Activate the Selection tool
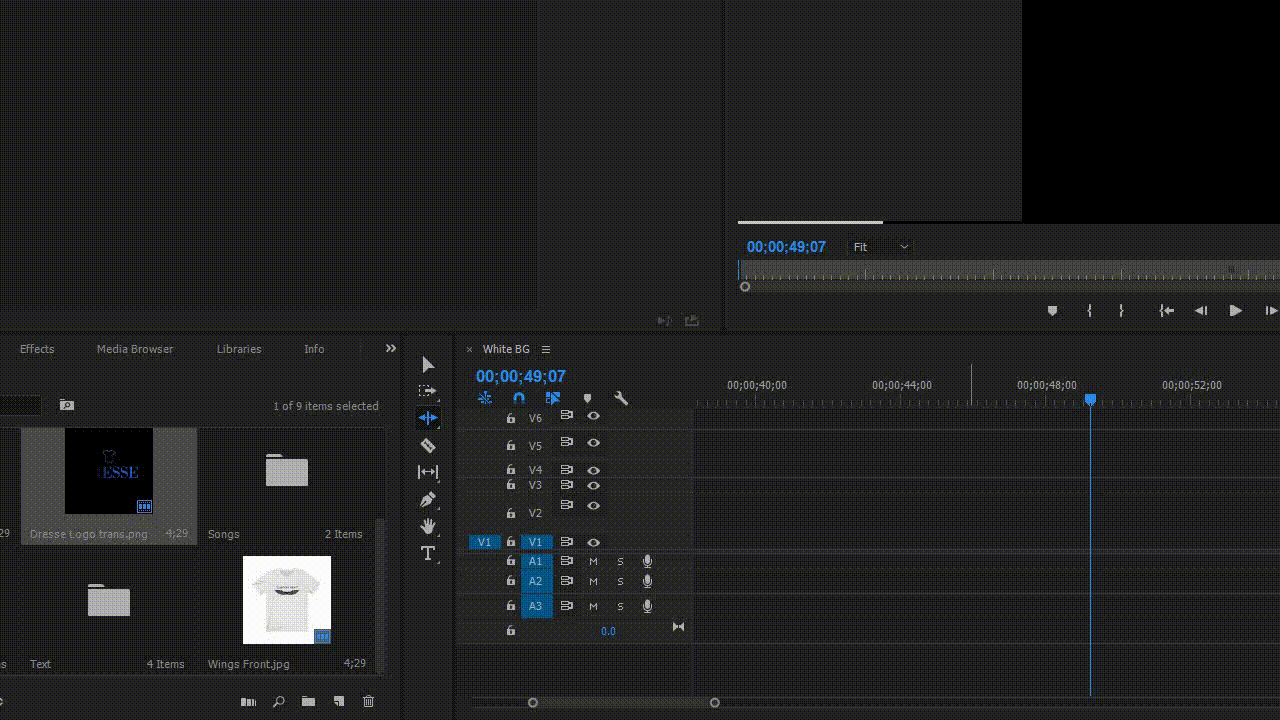The image size is (1280, 720). click(x=427, y=364)
